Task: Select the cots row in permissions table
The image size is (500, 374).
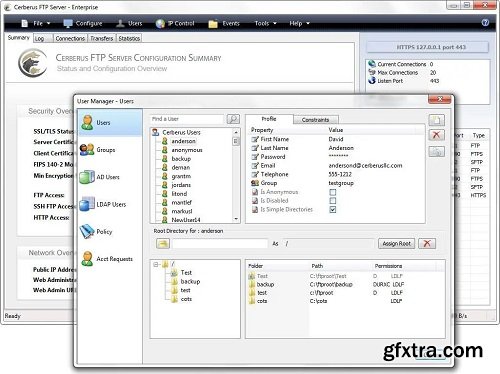Action: [x=345, y=301]
